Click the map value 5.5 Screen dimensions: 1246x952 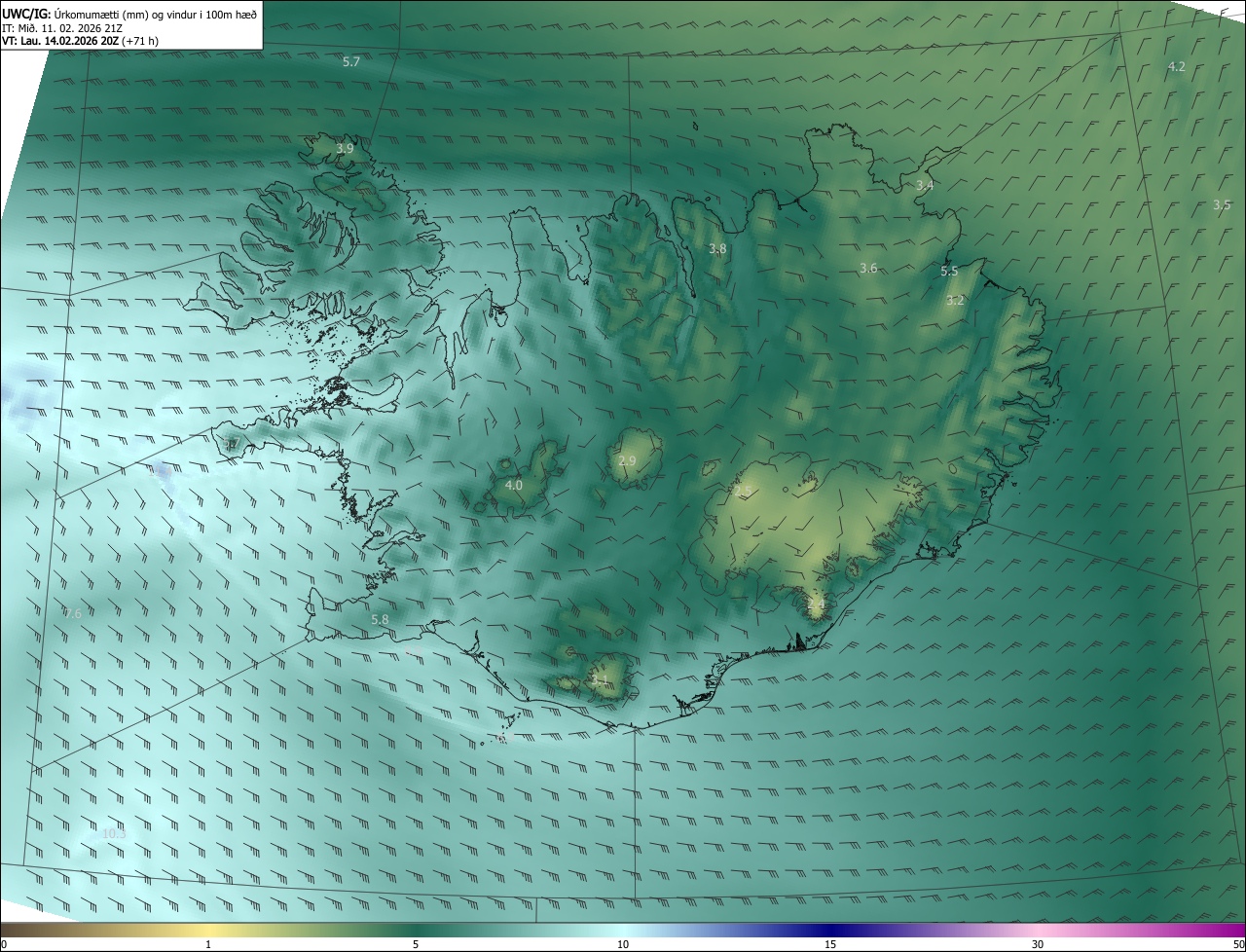949,271
